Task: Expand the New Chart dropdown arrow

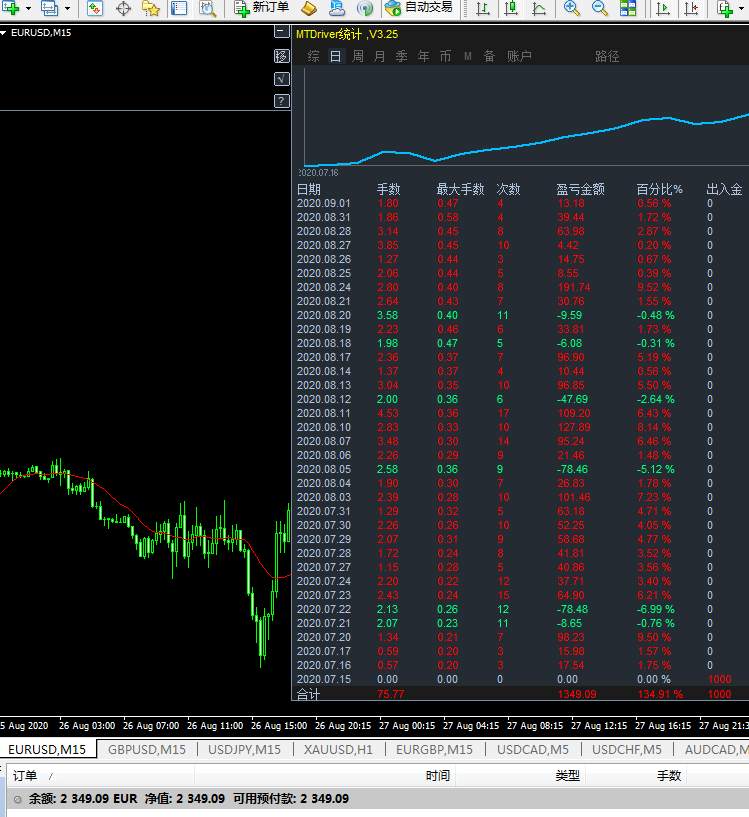Action: click(x=28, y=8)
